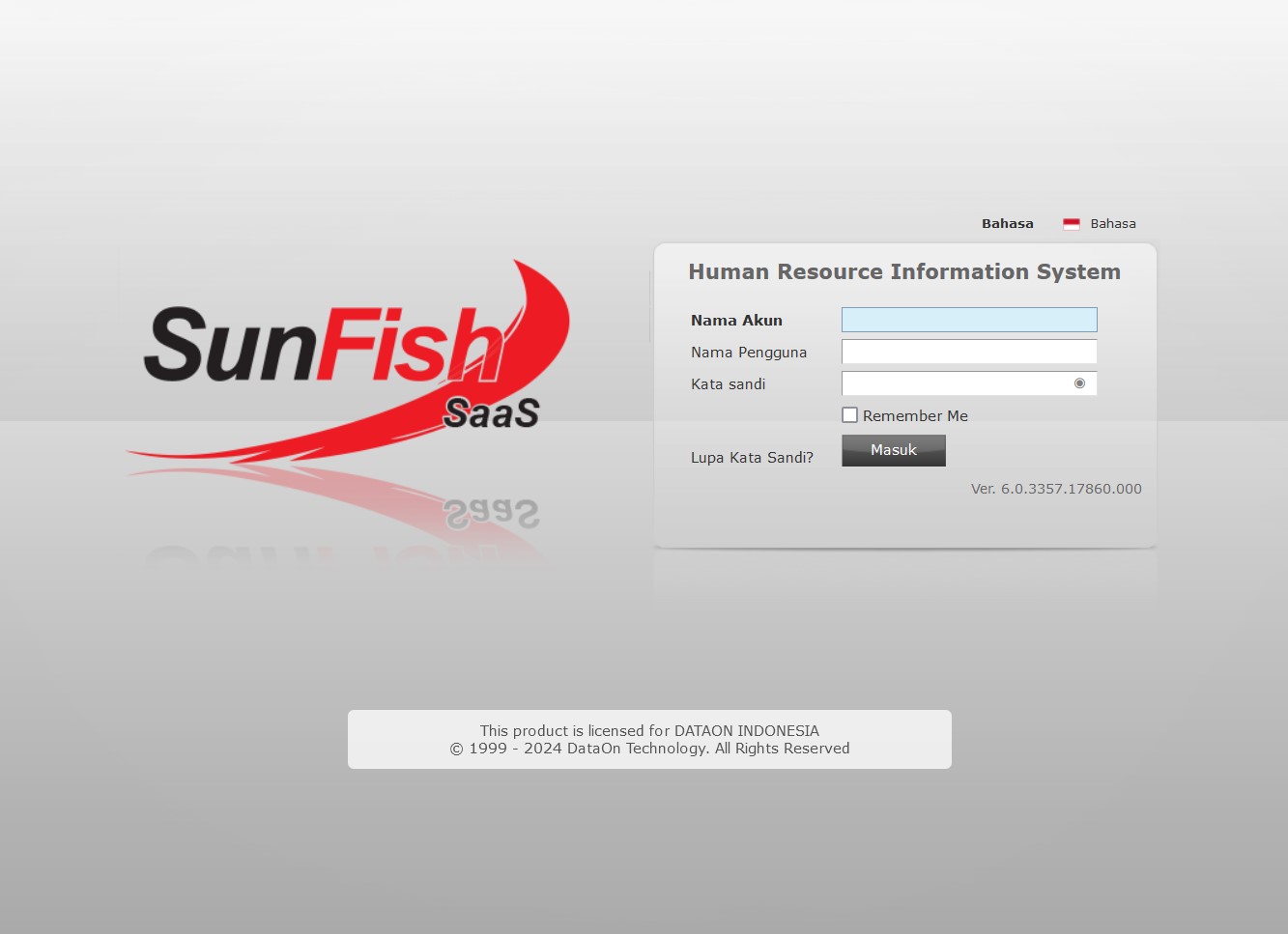The image size is (1288, 934).
Task: Click the DataOn Technology copyright line
Action: tap(649, 749)
